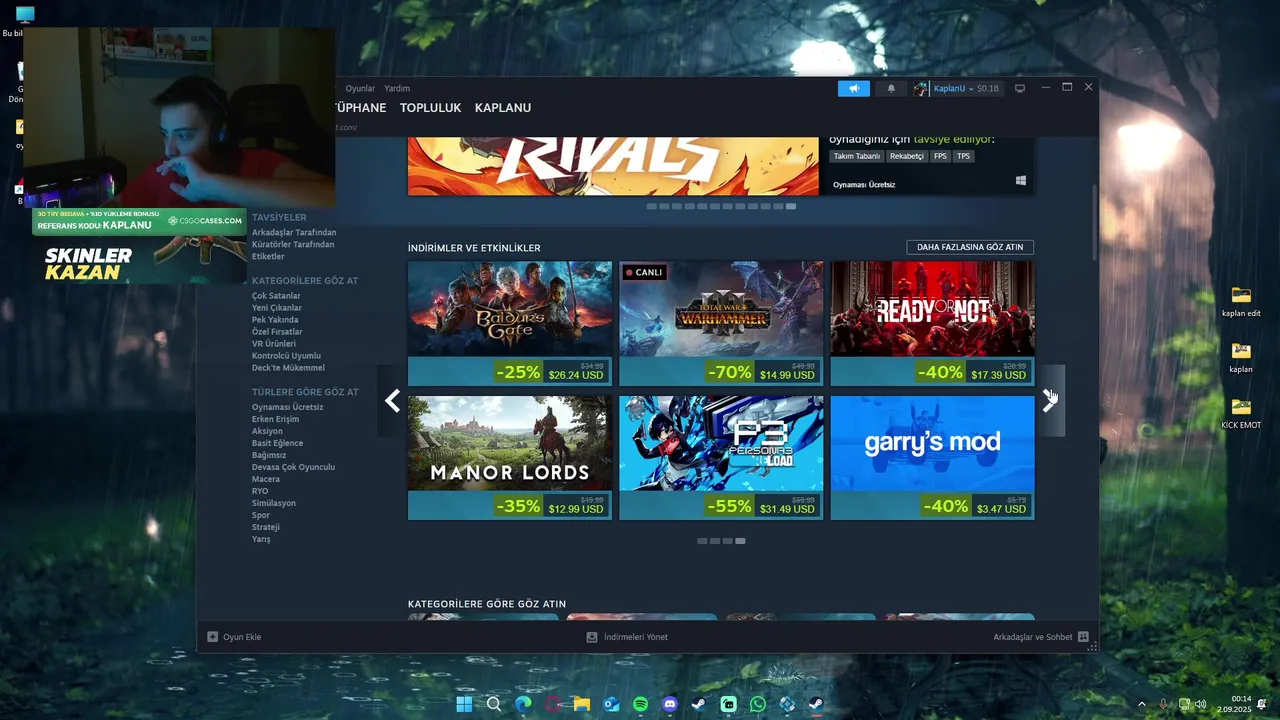The image size is (1280, 720).
Task: Open Discord from taskbar
Action: point(670,704)
